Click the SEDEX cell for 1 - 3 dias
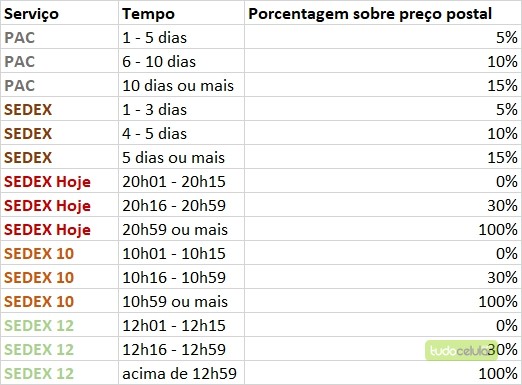The width and height of the screenshot is (522, 385). click(60, 109)
